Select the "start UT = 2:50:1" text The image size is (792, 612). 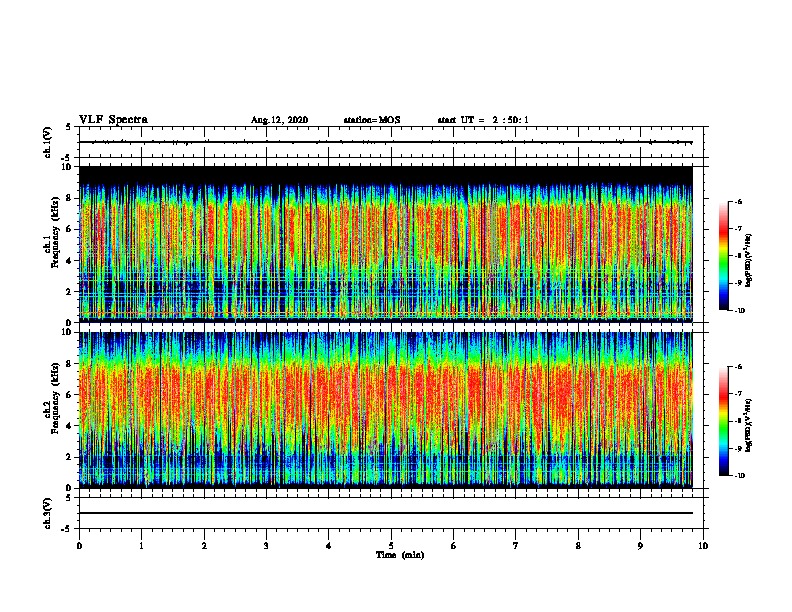tap(483, 120)
